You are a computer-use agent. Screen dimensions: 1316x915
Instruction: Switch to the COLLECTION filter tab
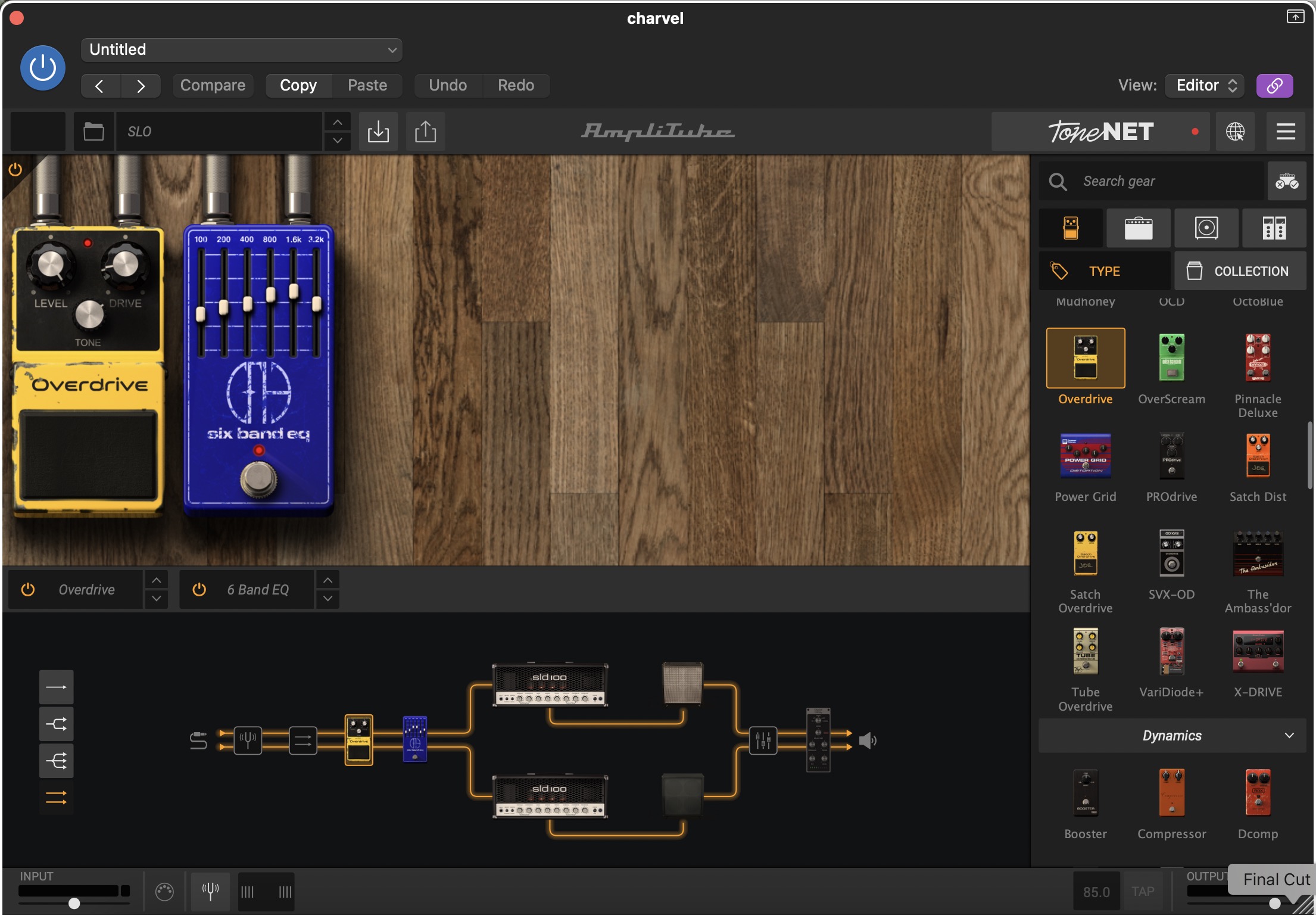[1240, 271]
